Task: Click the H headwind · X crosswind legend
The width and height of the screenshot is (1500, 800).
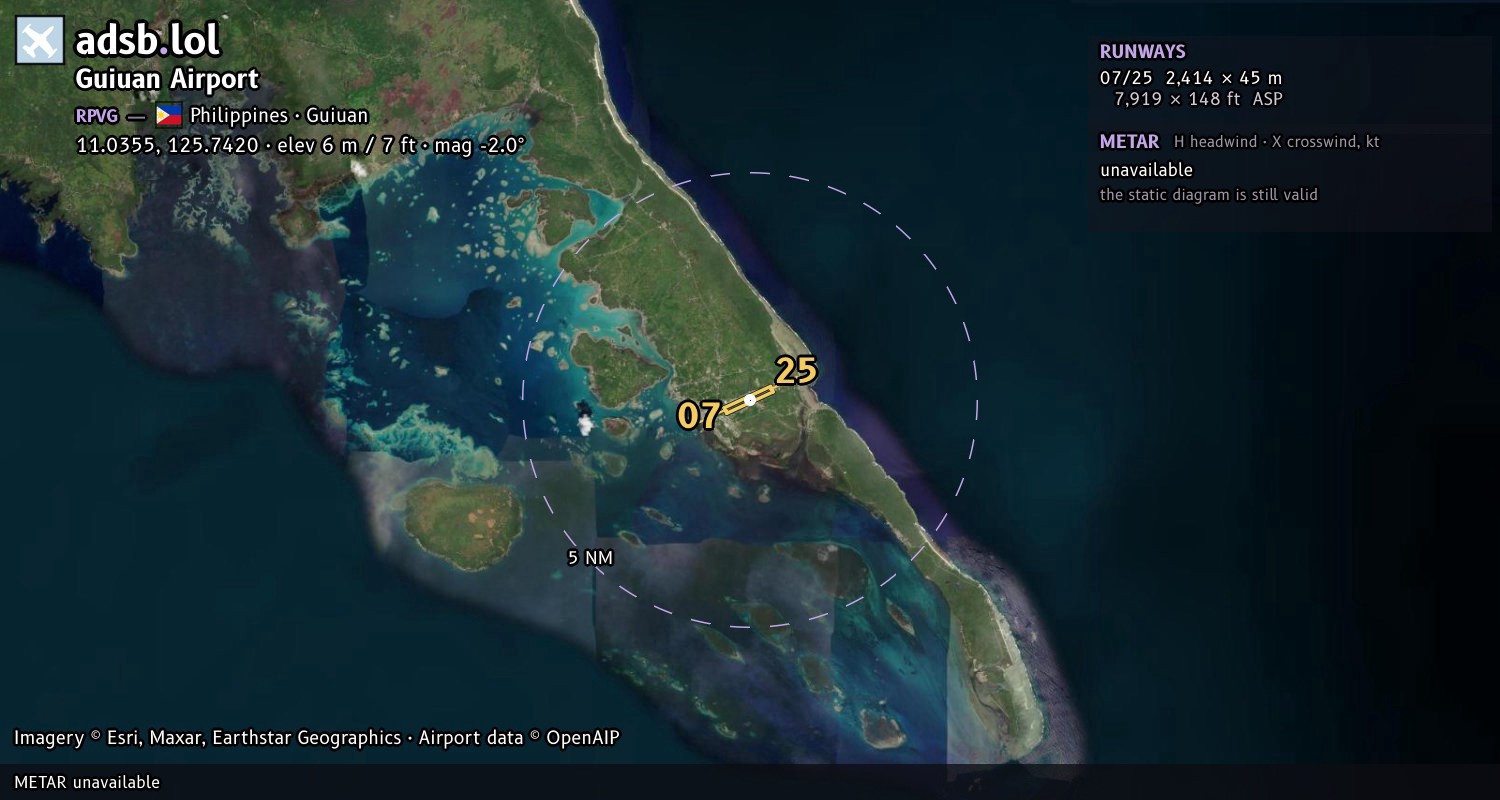Action: [x=1277, y=142]
